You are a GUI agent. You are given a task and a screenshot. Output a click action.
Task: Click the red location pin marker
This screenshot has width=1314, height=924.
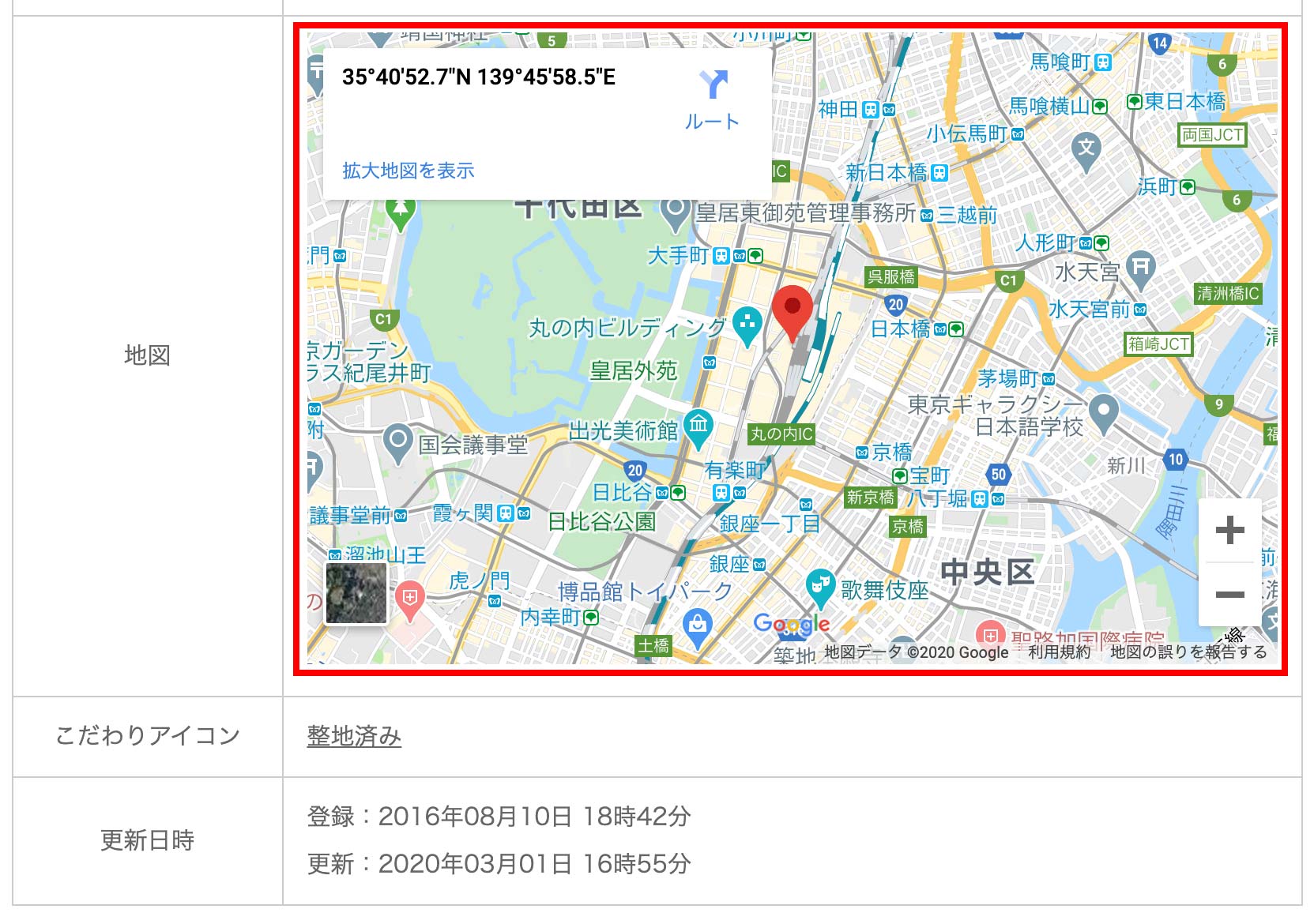pyautogui.click(x=792, y=314)
